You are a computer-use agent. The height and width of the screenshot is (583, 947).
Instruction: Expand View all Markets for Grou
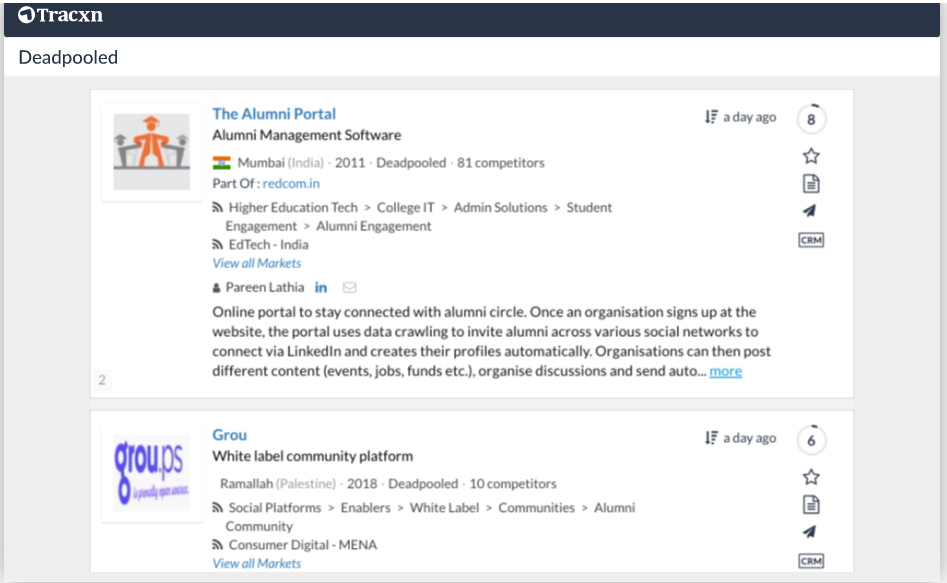pyautogui.click(x=257, y=563)
